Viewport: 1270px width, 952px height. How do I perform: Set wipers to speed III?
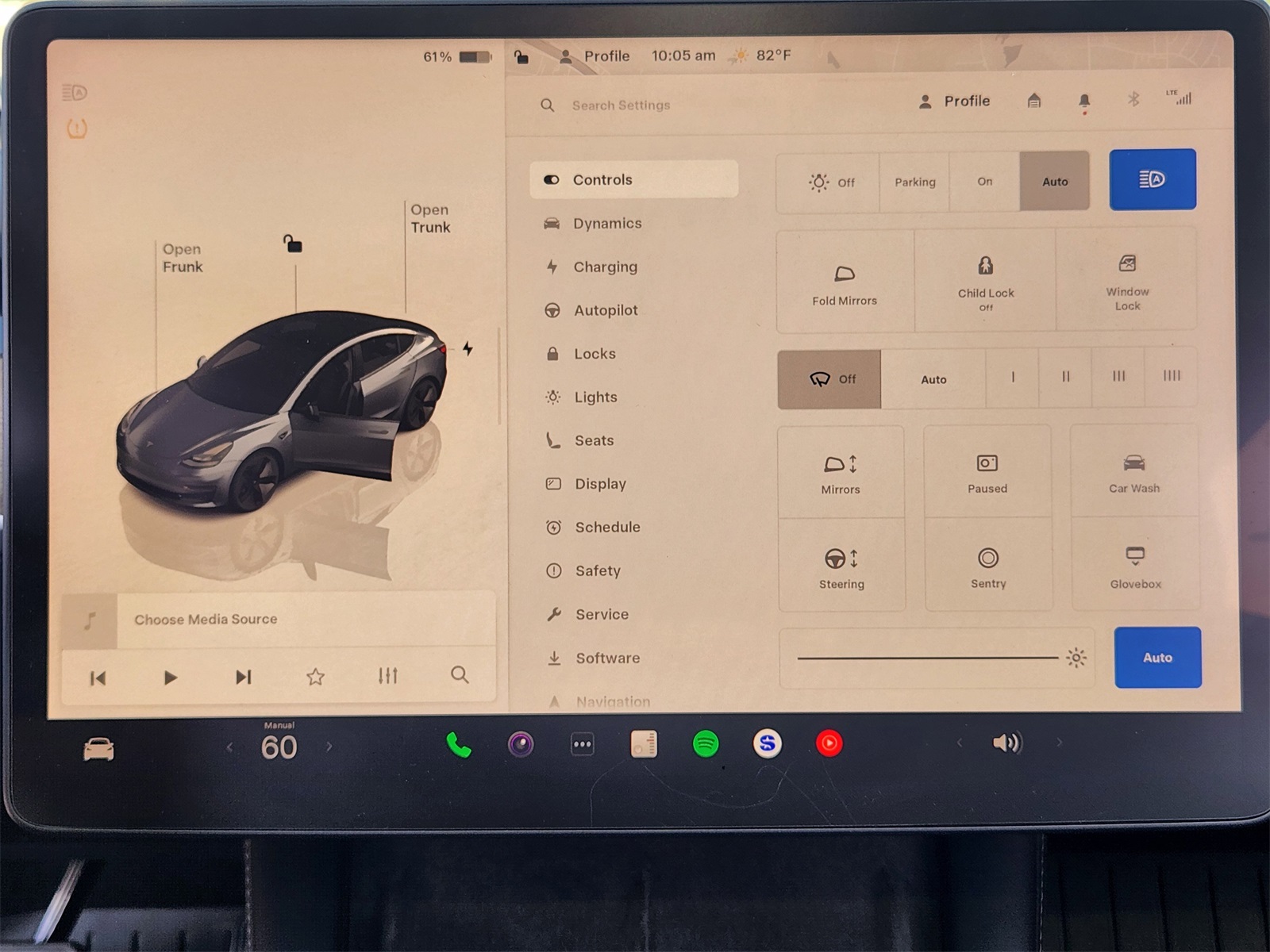click(1118, 376)
